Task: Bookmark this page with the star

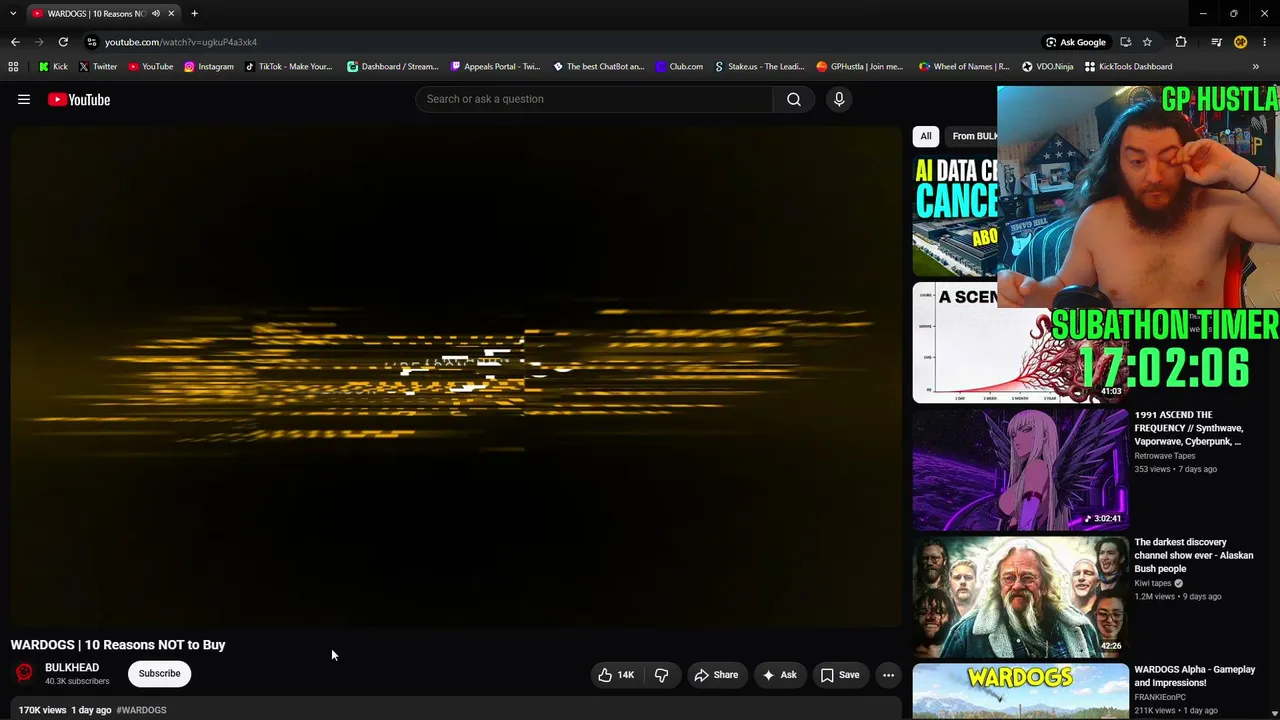Action: [1147, 42]
